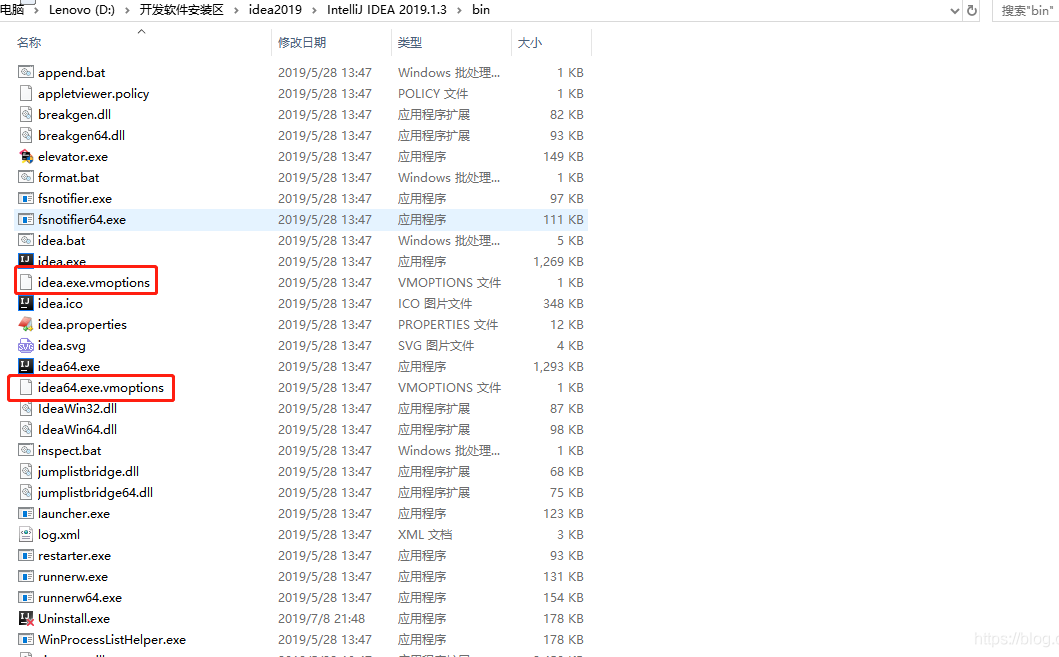
Task: Refresh the folder view button
Action: (x=972, y=10)
